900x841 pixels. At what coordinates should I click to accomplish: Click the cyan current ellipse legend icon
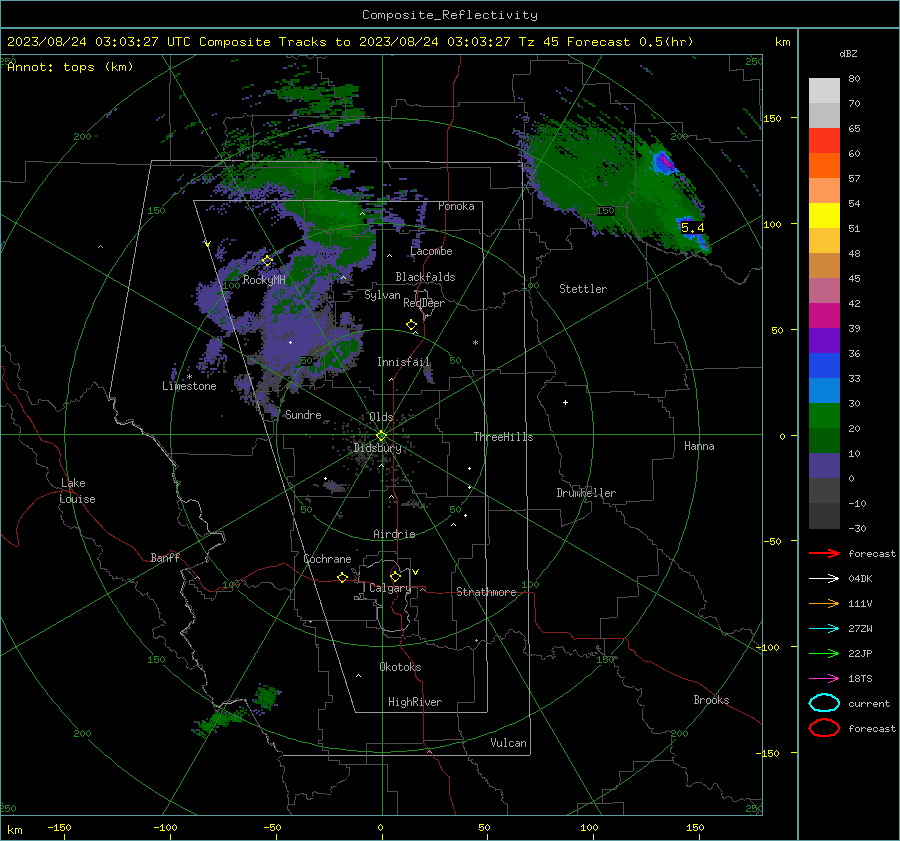(x=824, y=703)
